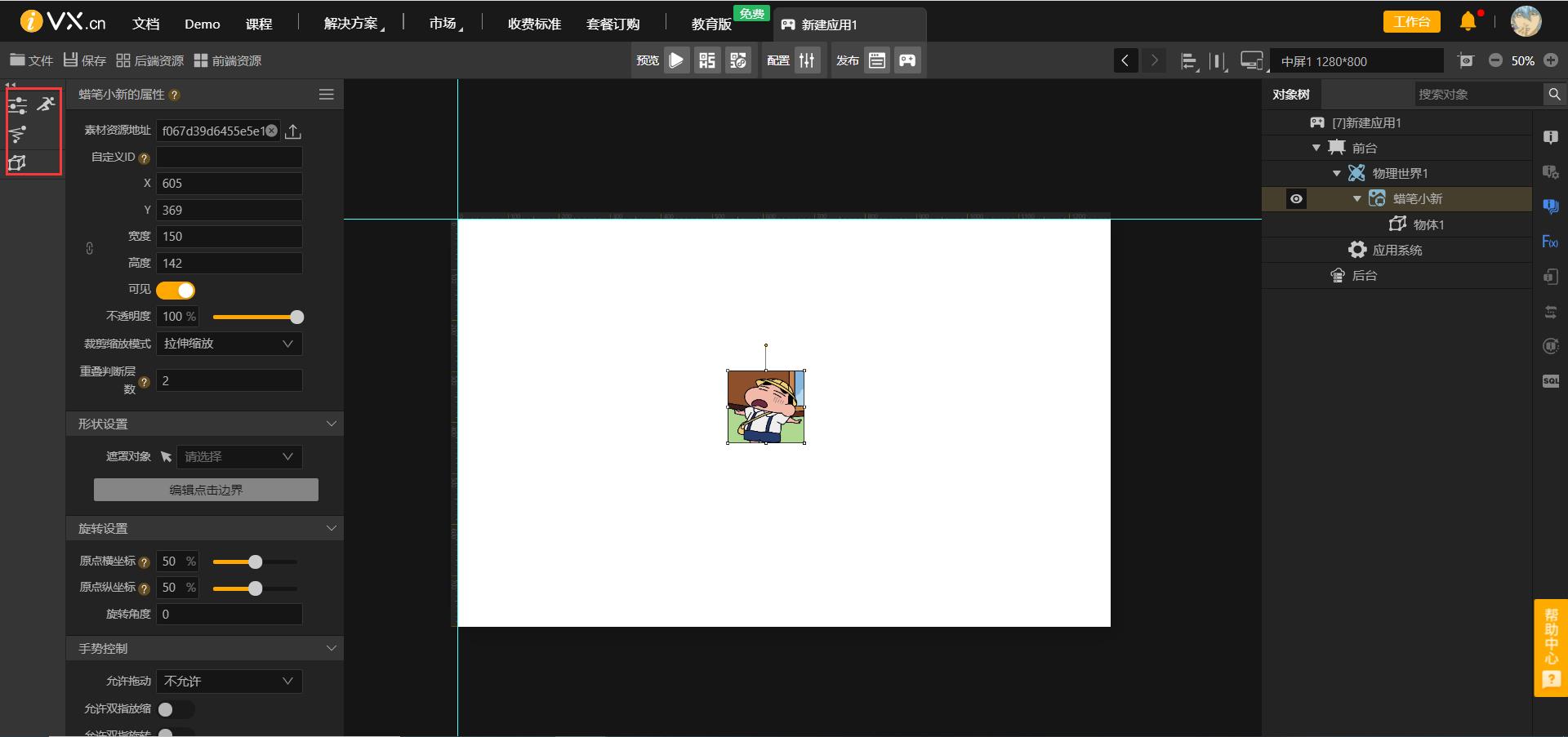
Task: Open the properties panel hamburger menu
Action: click(x=327, y=95)
